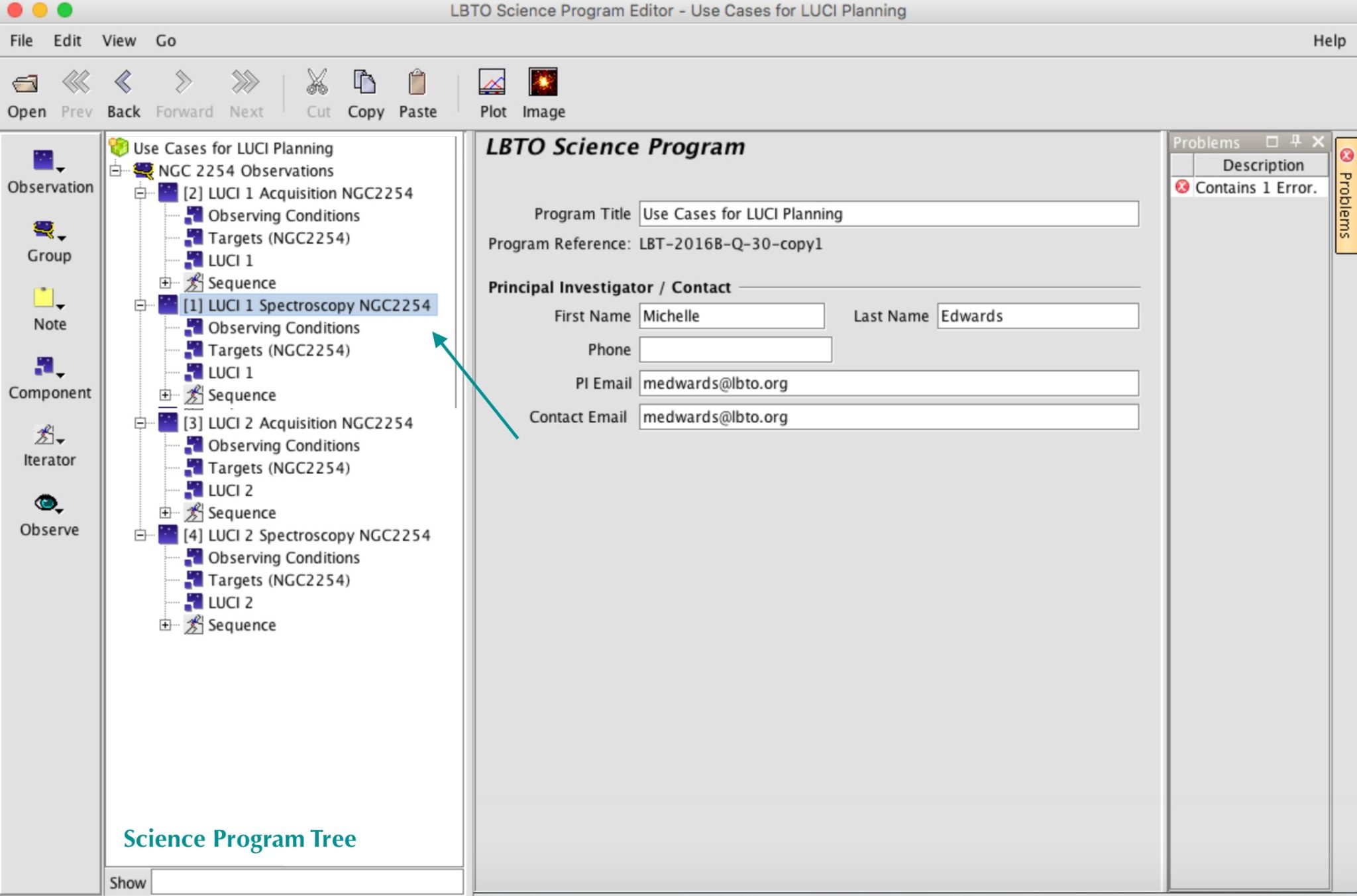This screenshot has height=896, width=1357.
Task: Add a Note from sidebar
Action: click(x=50, y=309)
